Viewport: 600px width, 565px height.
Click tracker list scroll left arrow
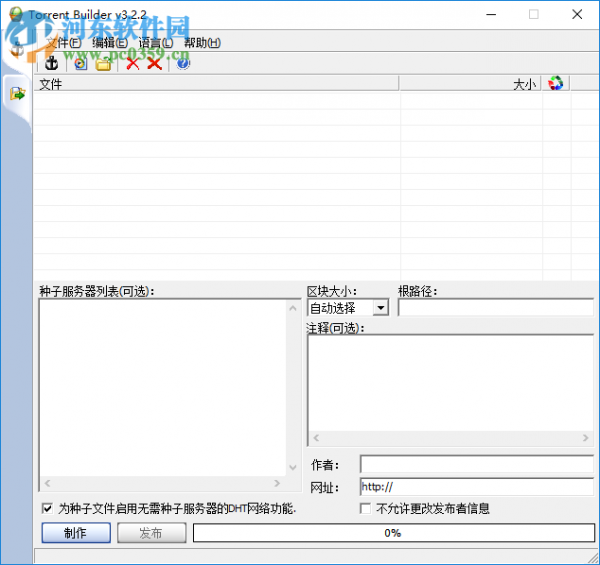pyautogui.click(x=47, y=483)
